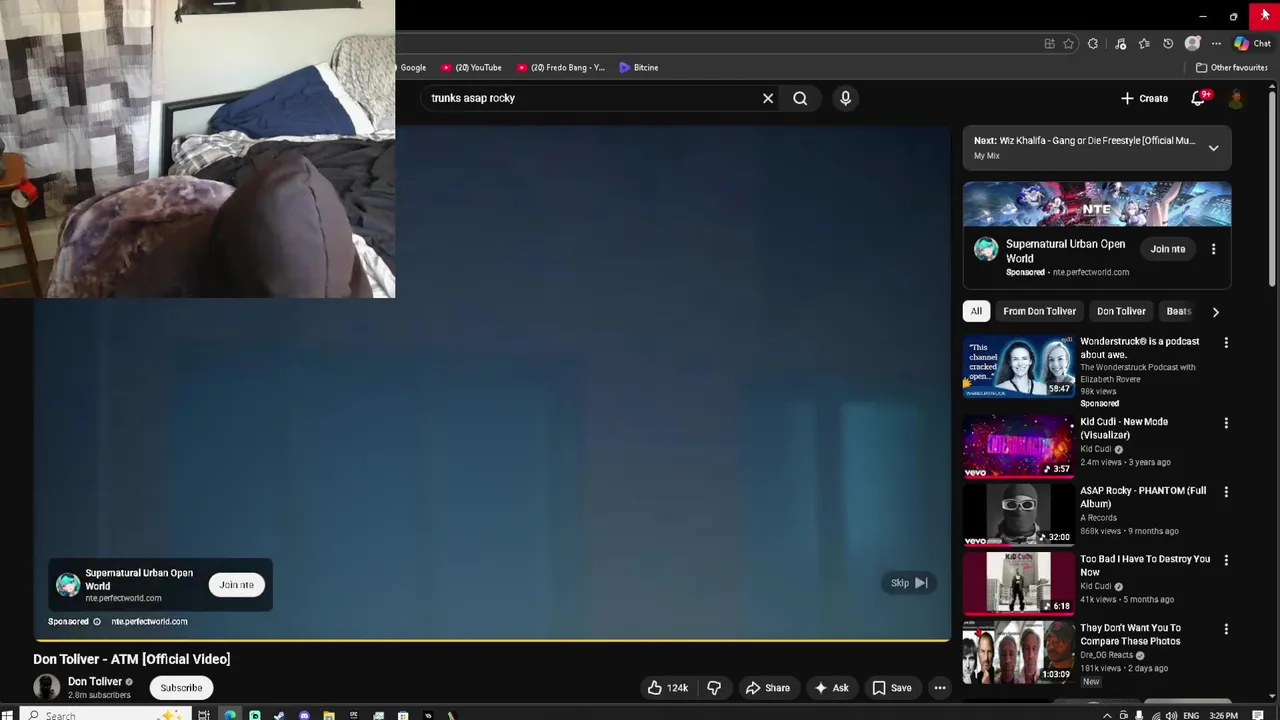This screenshot has height=720, width=1280.
Task: Click the ad info icon beside Sponsored
Action: coord(97,621)
